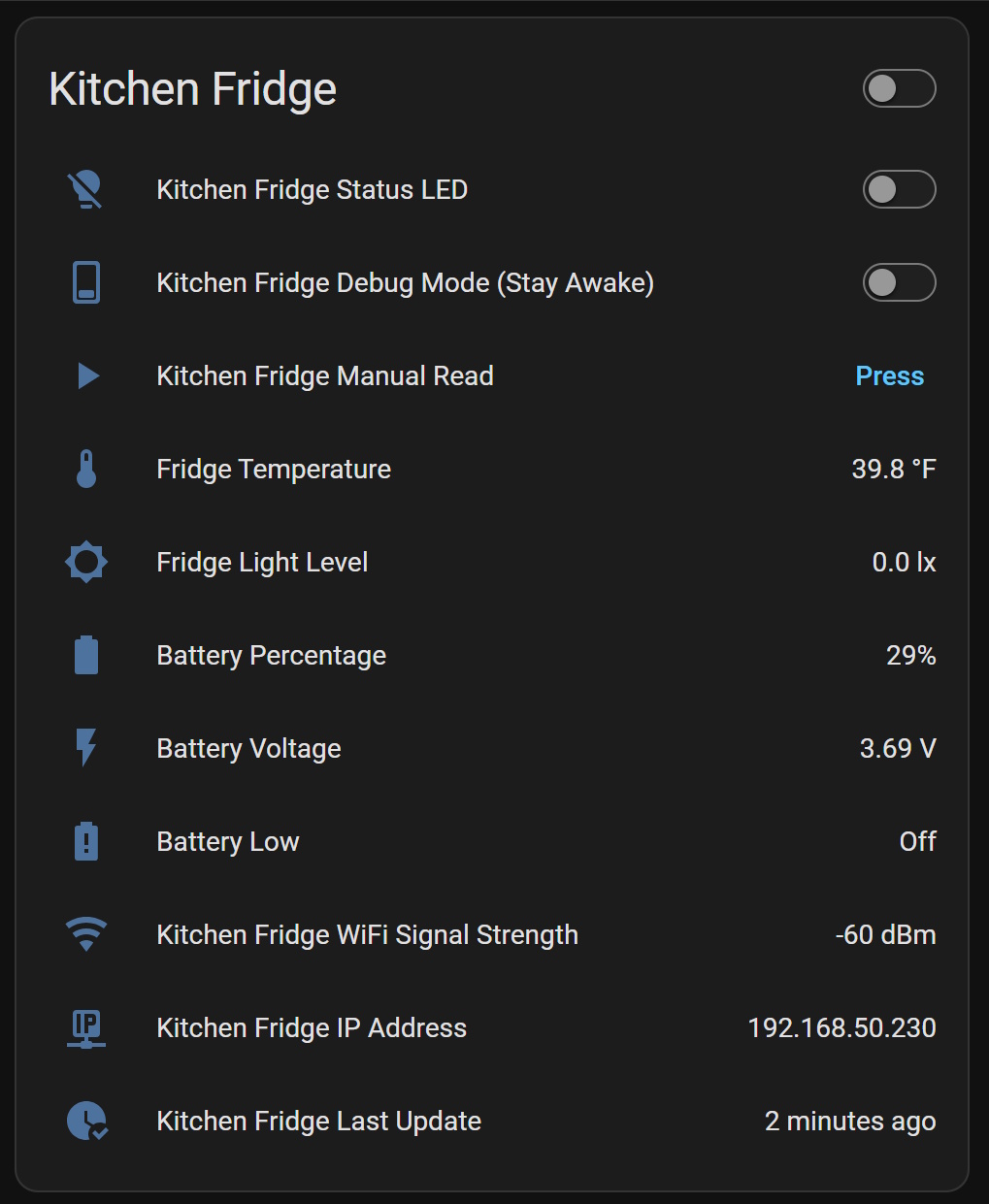
Task: Click the Fridge Light Level brightness icon
Action: (86, 562)
